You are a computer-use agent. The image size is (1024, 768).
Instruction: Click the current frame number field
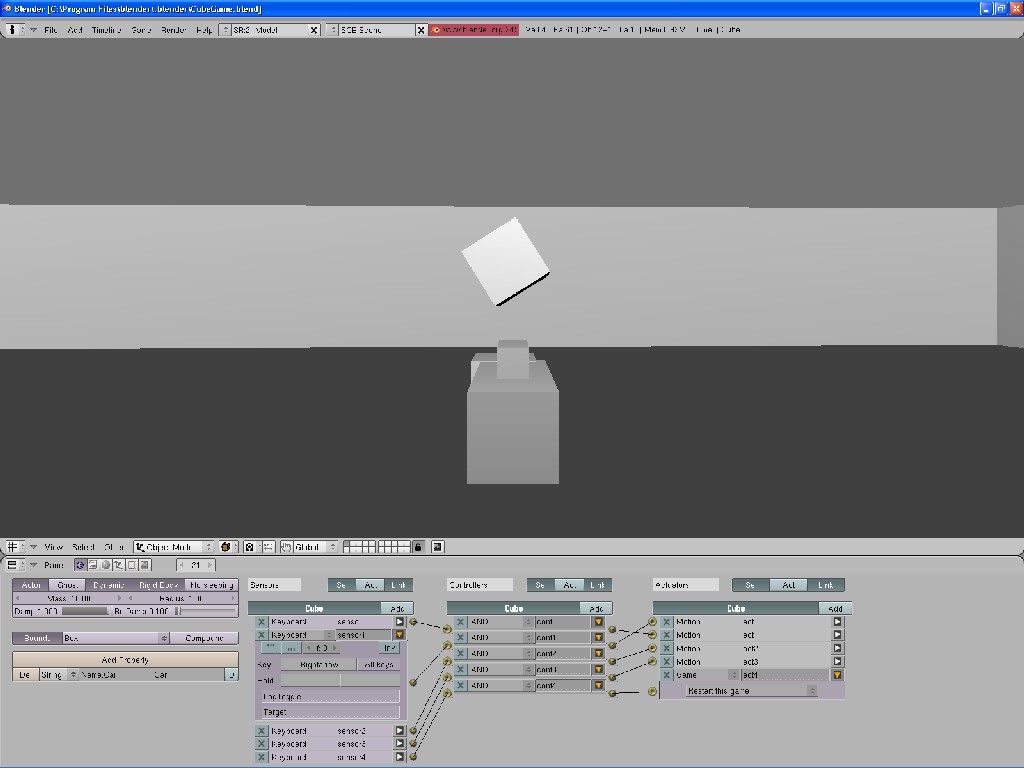click(195, 565)
